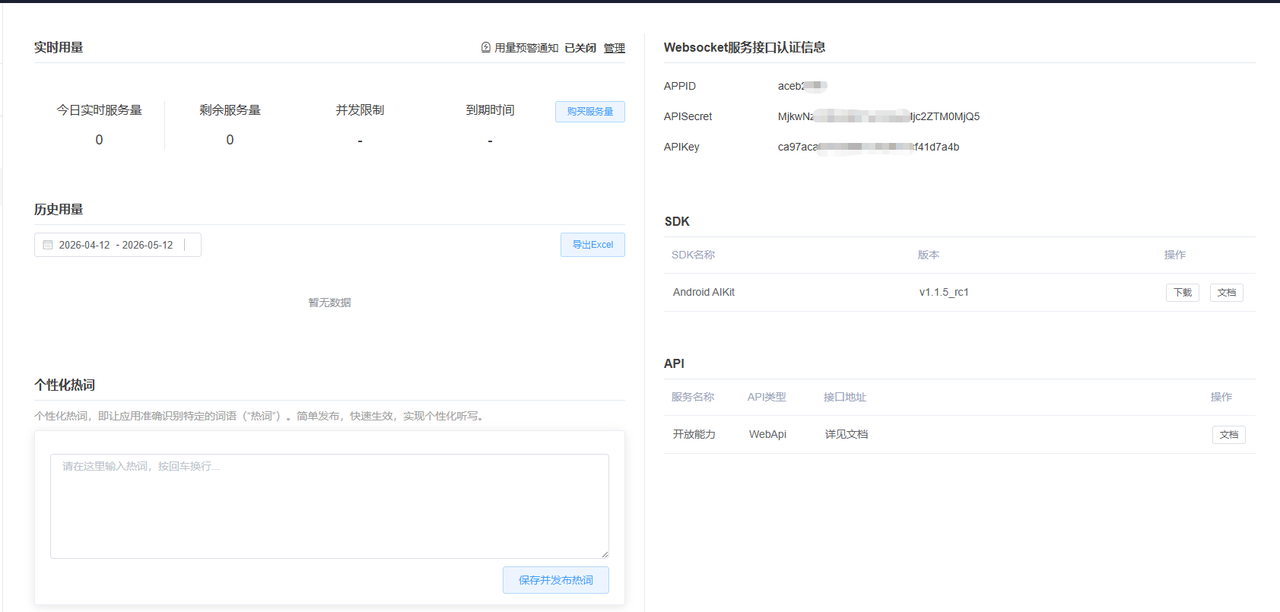Click the 今日实时服务量 label
1280x612 pixels.
click(x=99, y=110)
